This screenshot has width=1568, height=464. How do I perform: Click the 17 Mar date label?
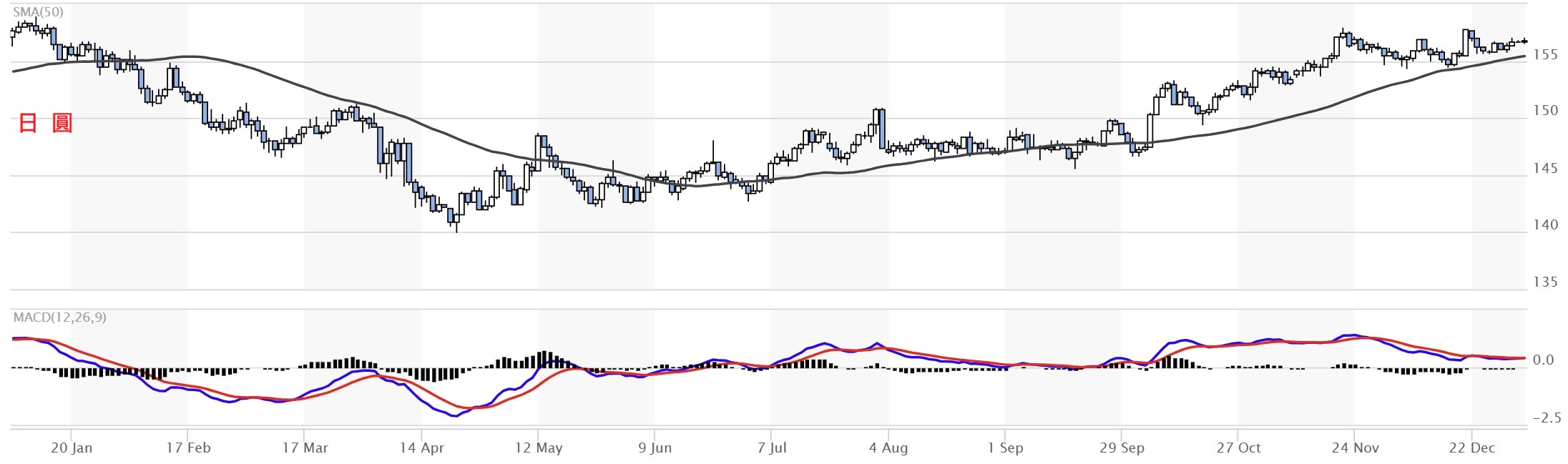click(x=305, y=448)
